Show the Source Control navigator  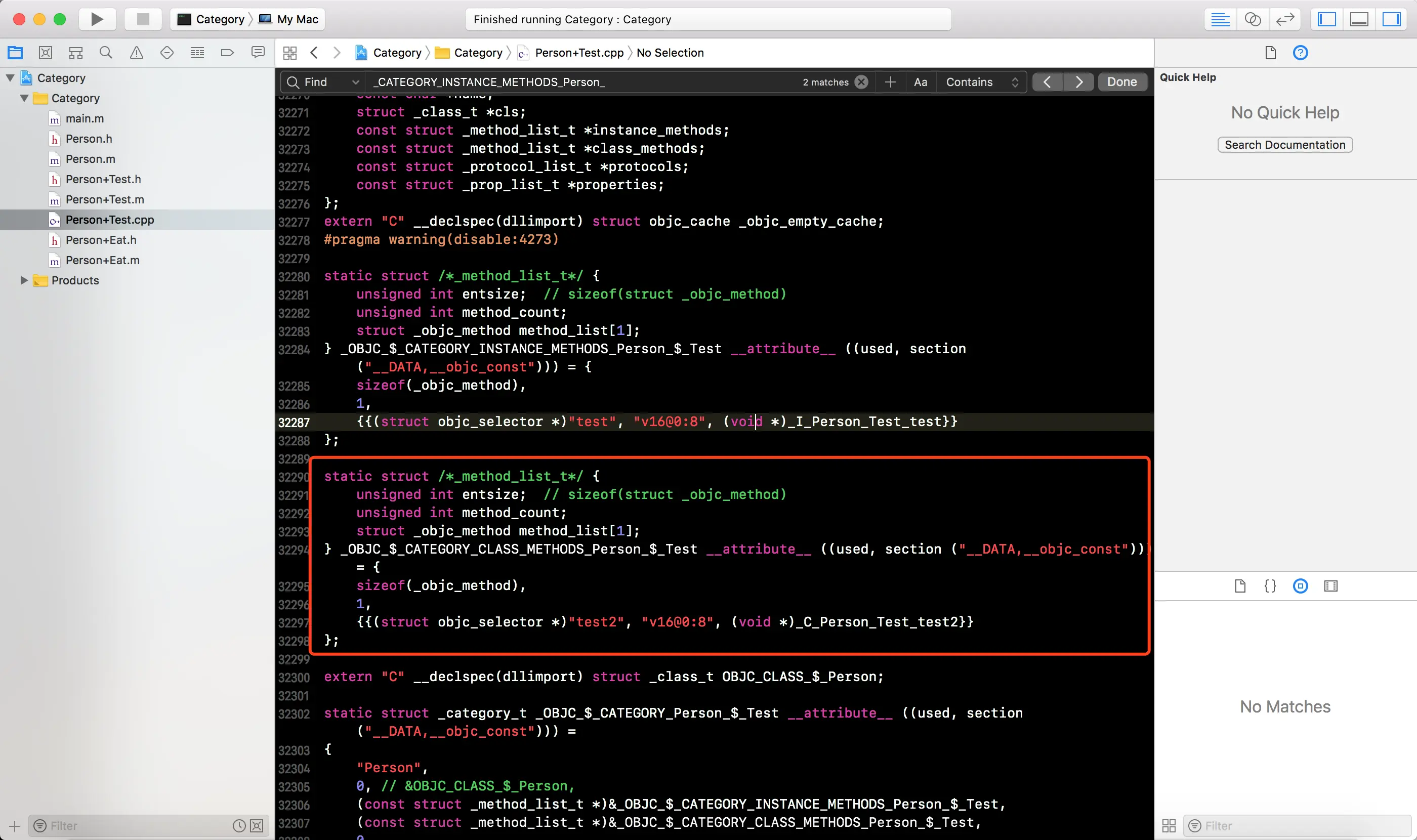[x=45, y=53]
